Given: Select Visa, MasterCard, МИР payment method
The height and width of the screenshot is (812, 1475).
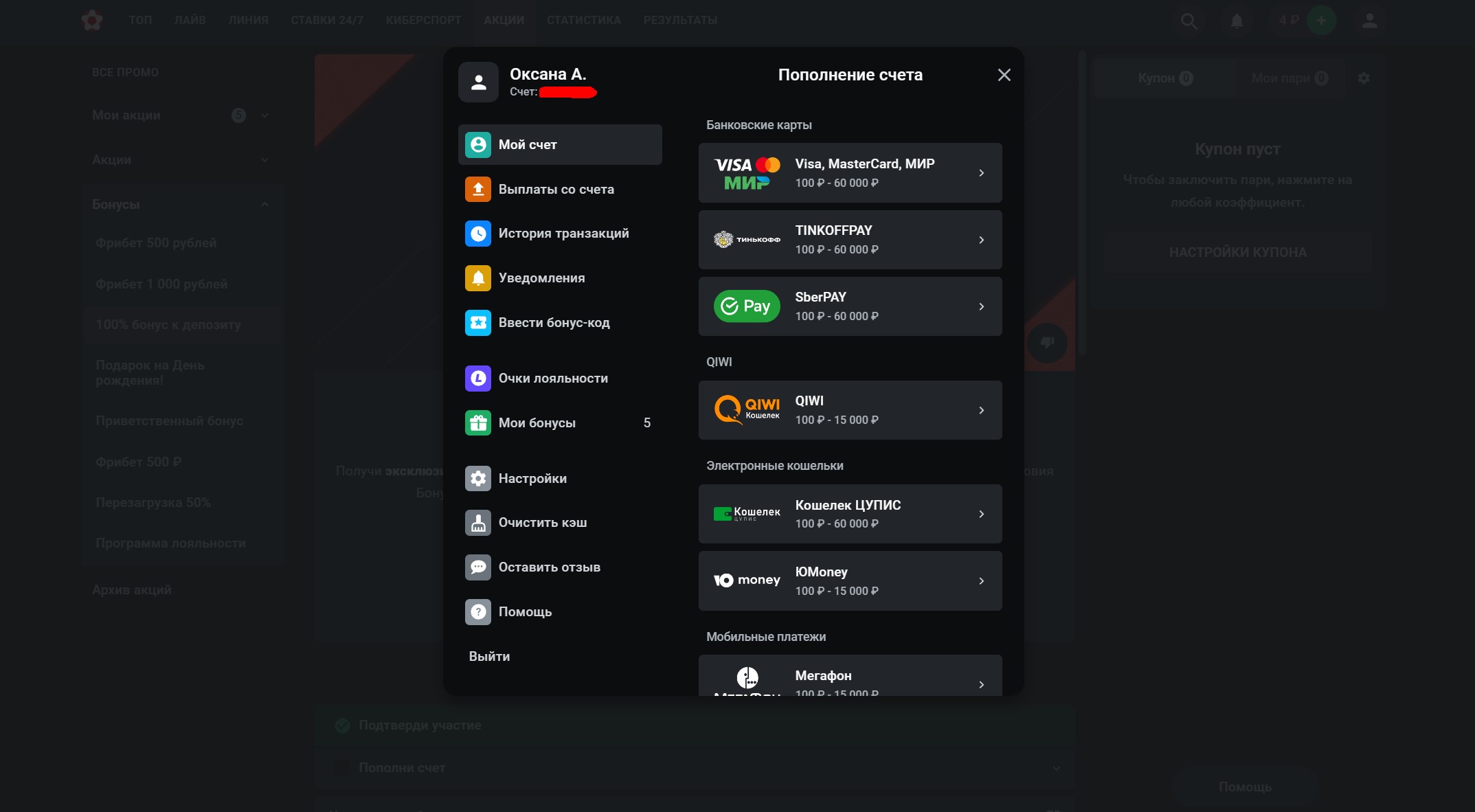Looking at the screenshot, I should pyautogui.click(x=850, y=173).
